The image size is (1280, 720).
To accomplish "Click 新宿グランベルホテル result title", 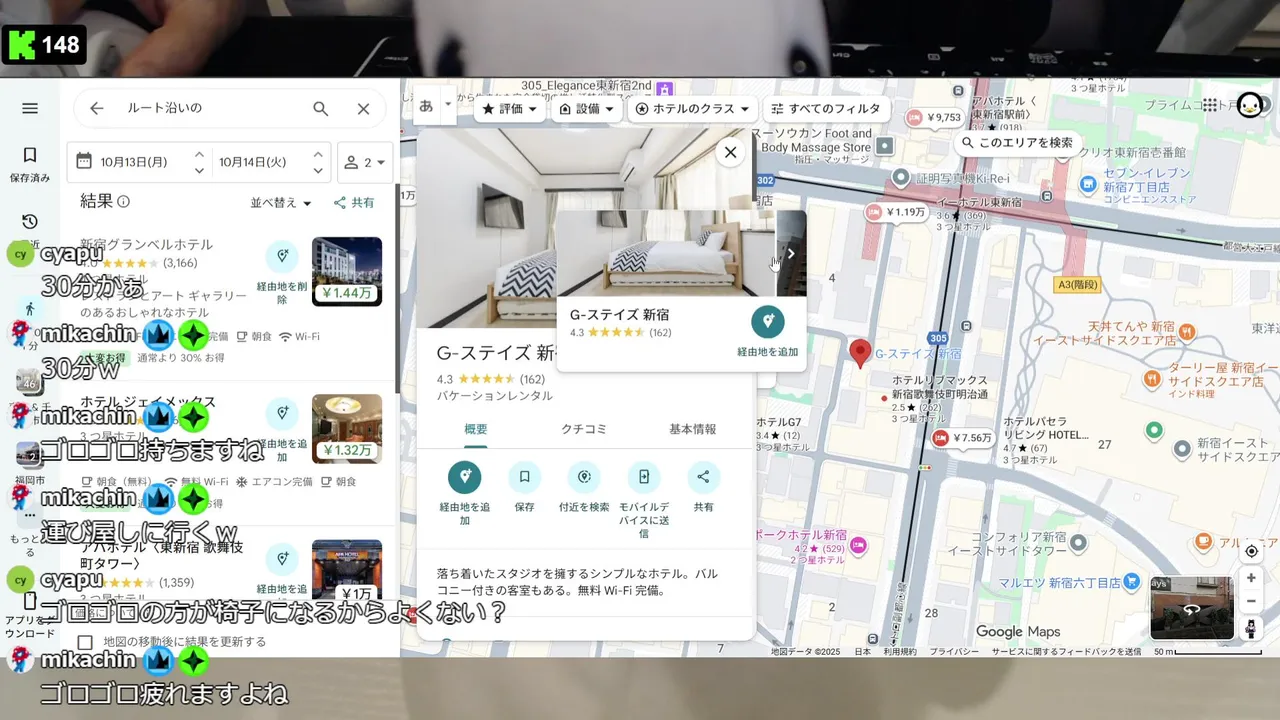I will pos(146,245).
